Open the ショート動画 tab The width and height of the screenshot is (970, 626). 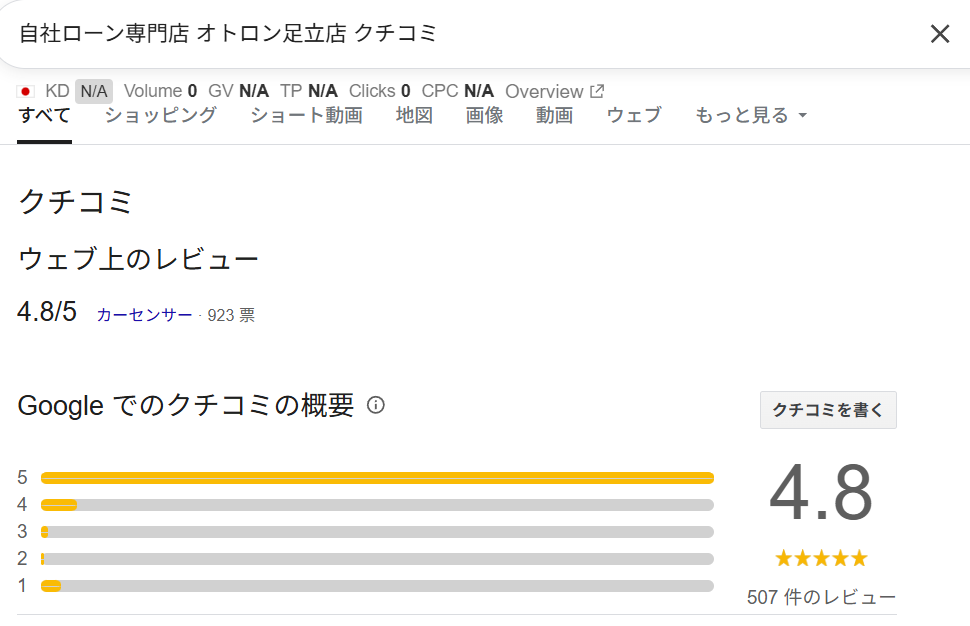306,115
